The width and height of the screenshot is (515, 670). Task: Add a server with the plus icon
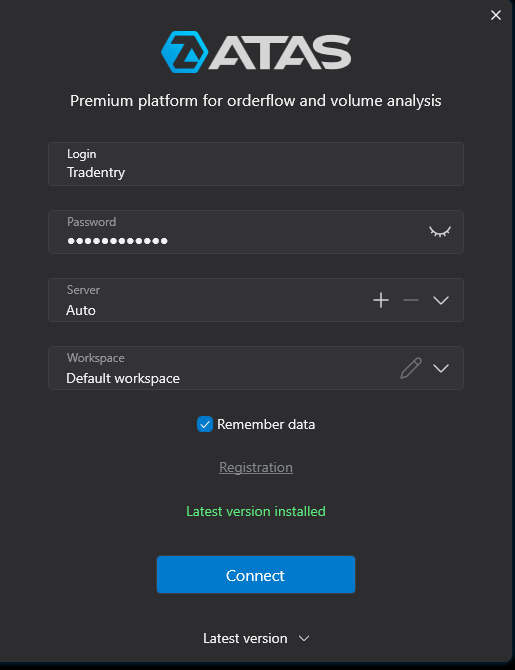[x=381, y=300]
